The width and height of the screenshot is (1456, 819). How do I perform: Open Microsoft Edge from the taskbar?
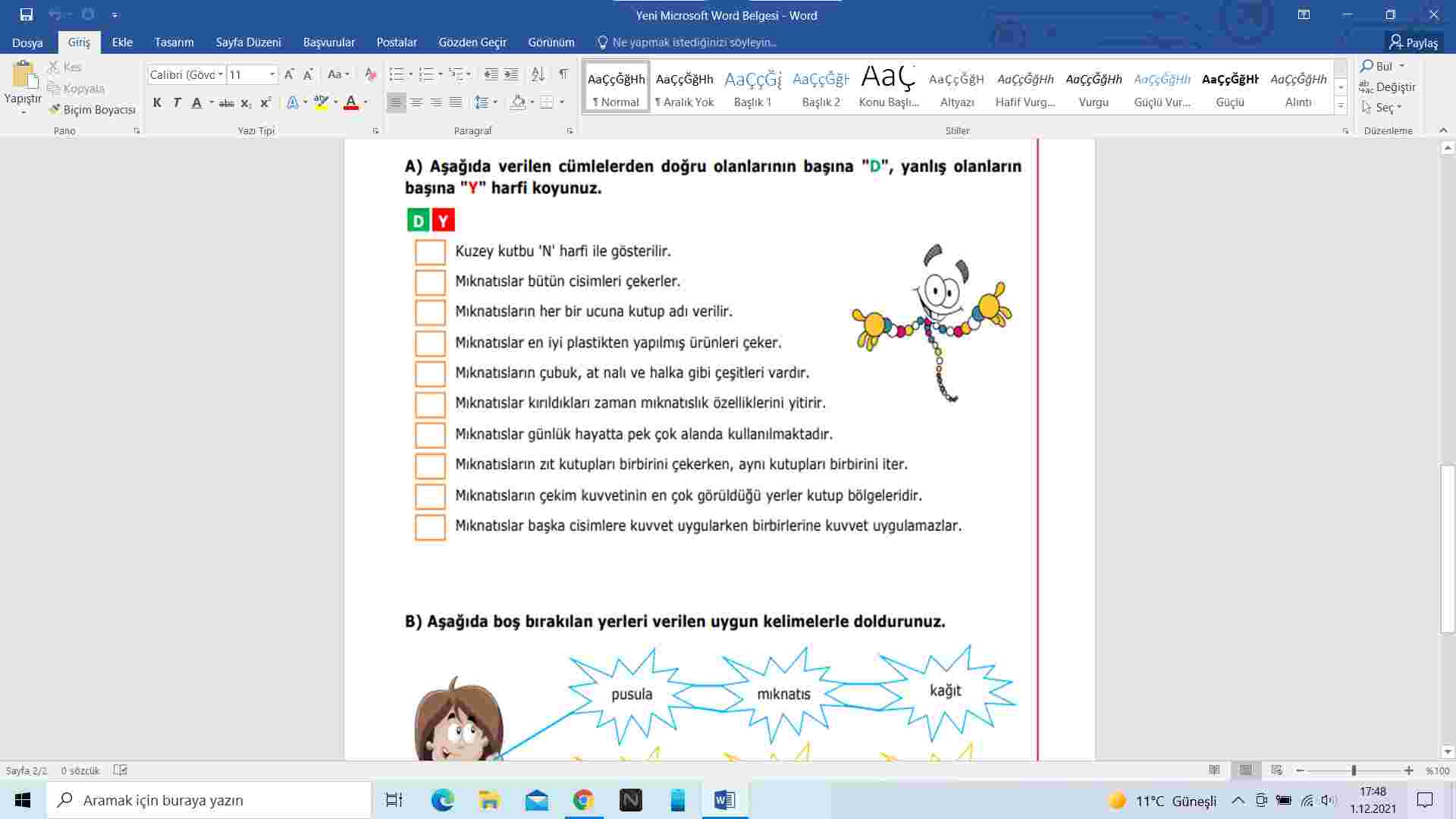coord(443,800)
